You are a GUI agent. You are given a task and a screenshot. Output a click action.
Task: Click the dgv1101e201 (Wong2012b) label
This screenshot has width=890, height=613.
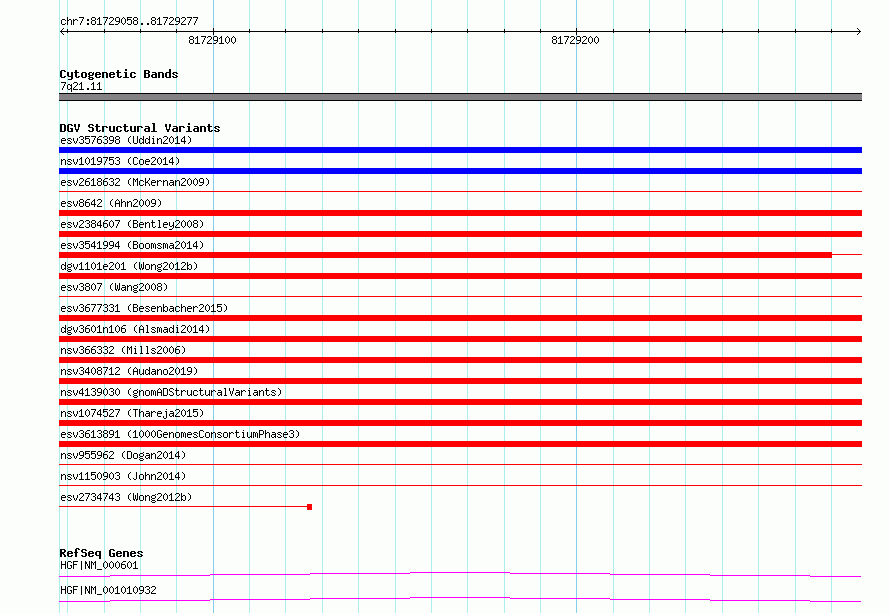(129, 266)
